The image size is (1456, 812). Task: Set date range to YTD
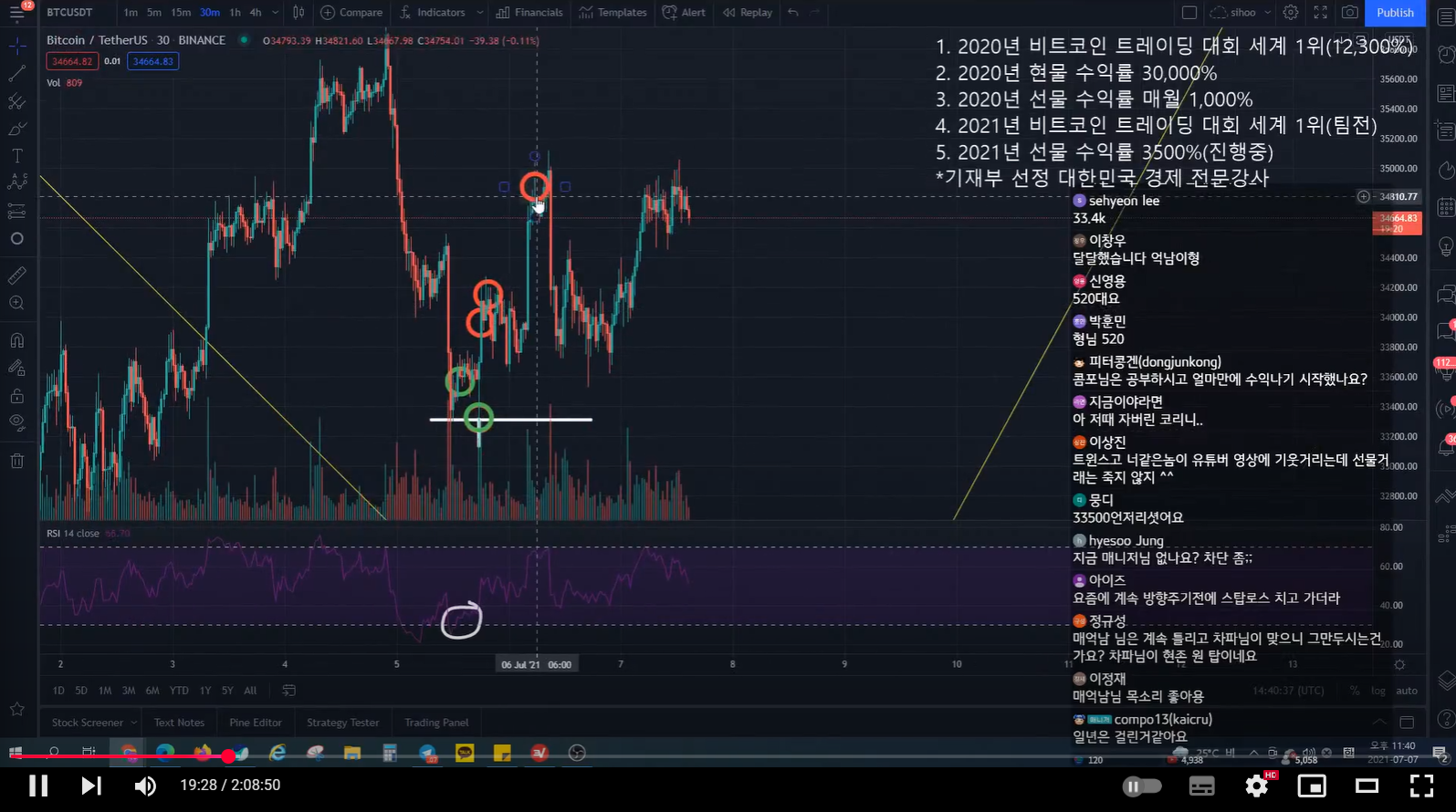coord(179,691)
